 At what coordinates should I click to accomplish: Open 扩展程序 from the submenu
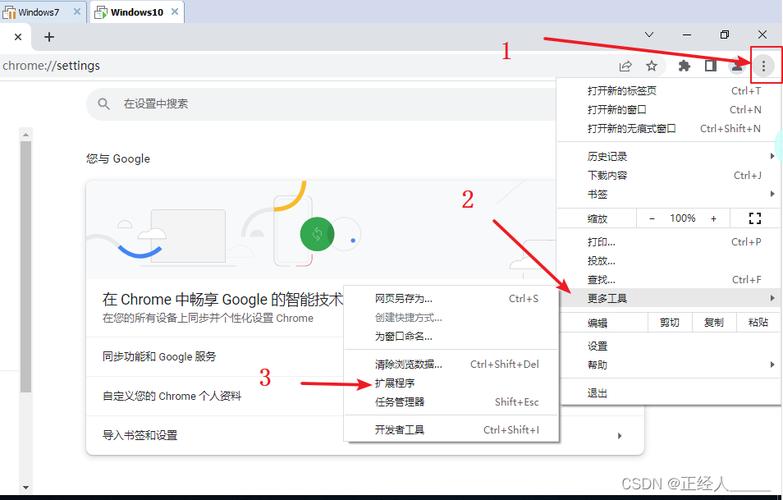pos(451,383)
